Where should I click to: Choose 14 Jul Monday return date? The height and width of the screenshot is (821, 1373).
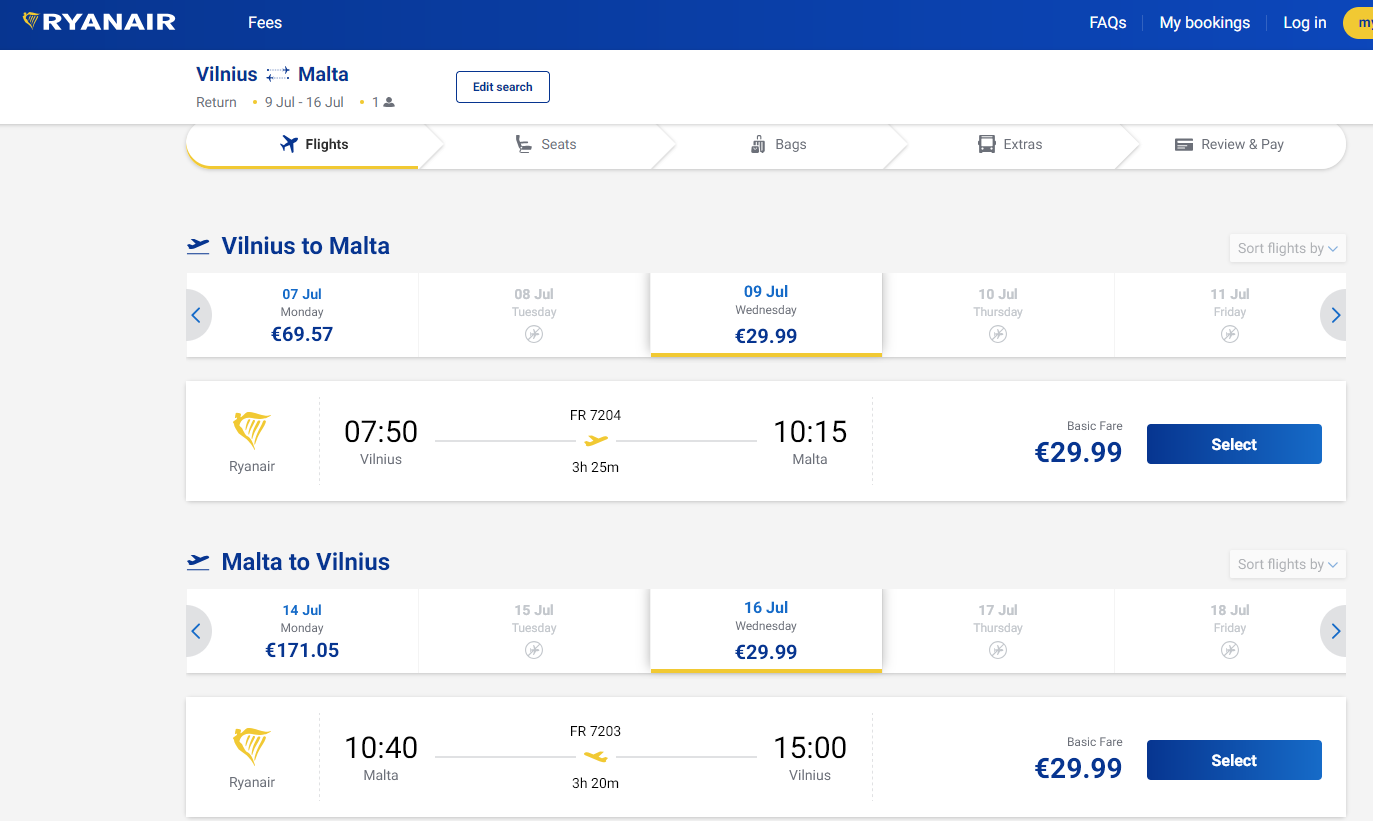pos(302,631)
